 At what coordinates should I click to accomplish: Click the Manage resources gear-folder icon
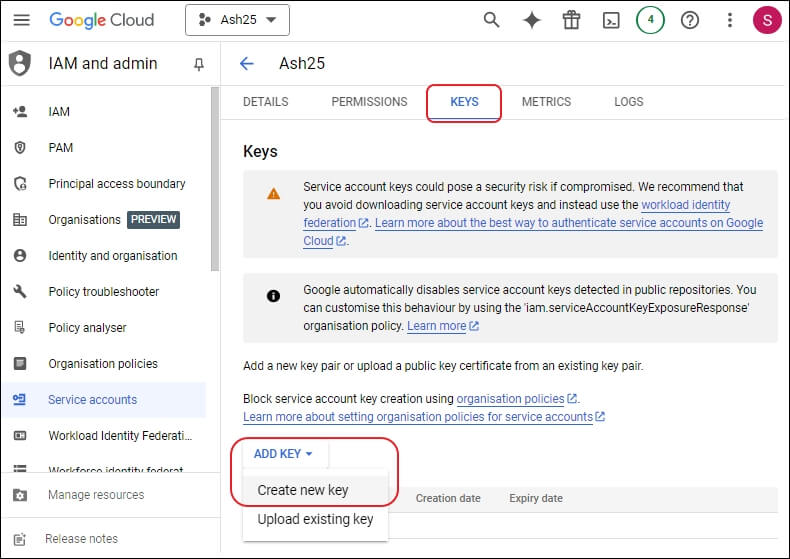pyautogui.click(x=20, y=495)
